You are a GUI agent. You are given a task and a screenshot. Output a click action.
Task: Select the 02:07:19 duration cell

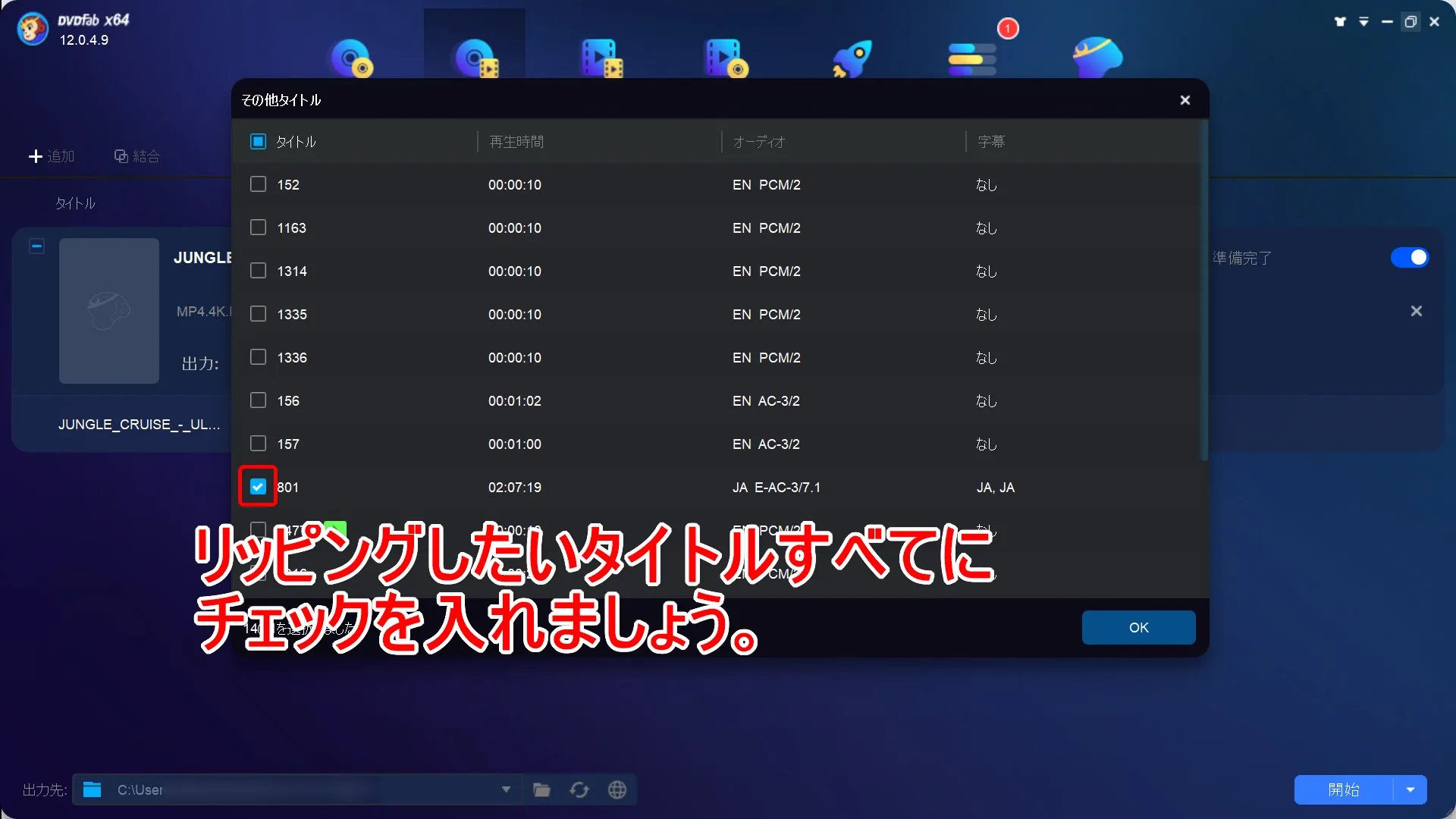click(515, 488)
